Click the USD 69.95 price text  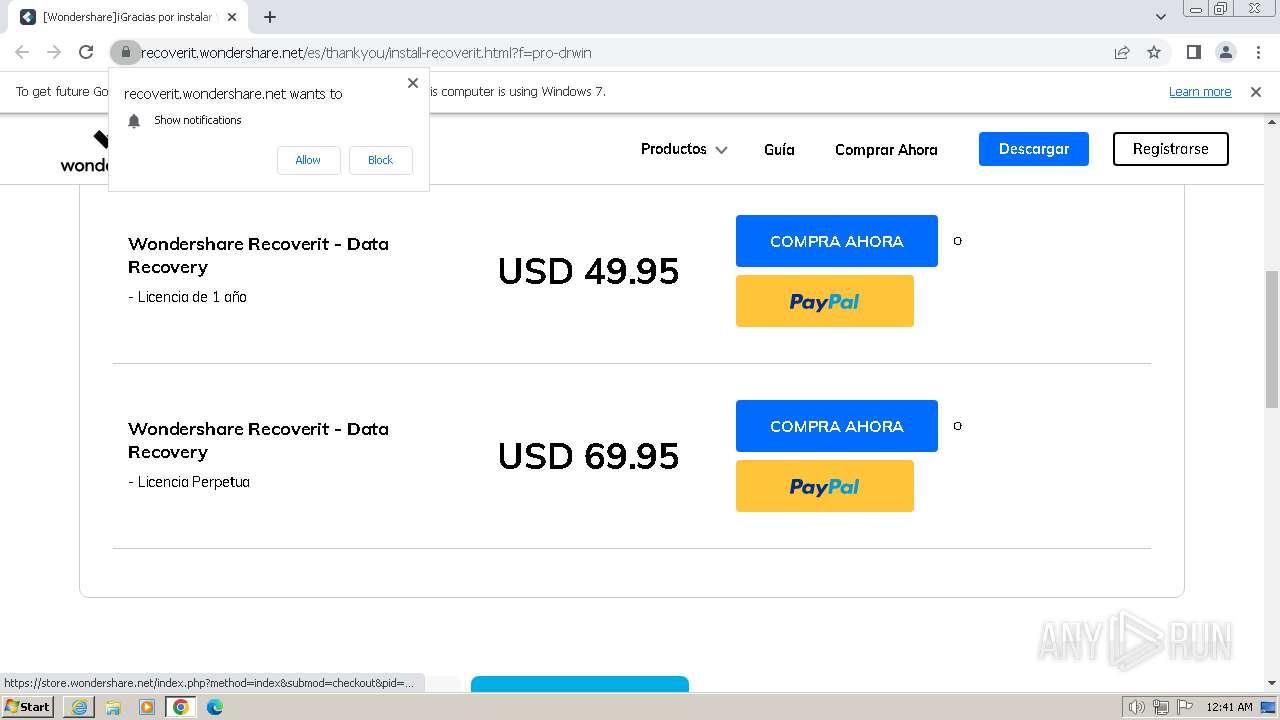tap(588, 456)
